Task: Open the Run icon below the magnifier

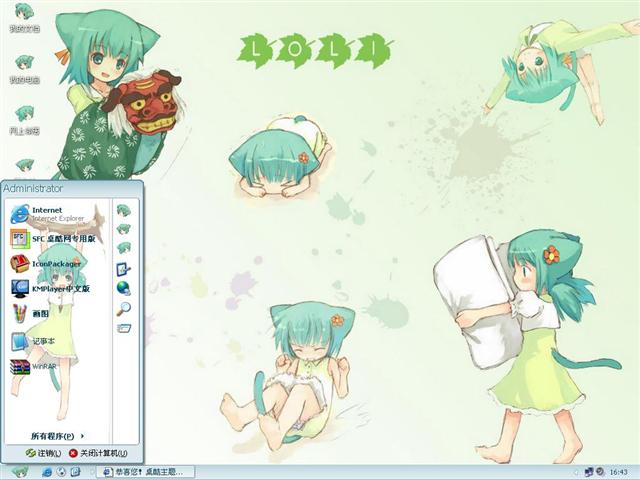Action: [124, 328]
